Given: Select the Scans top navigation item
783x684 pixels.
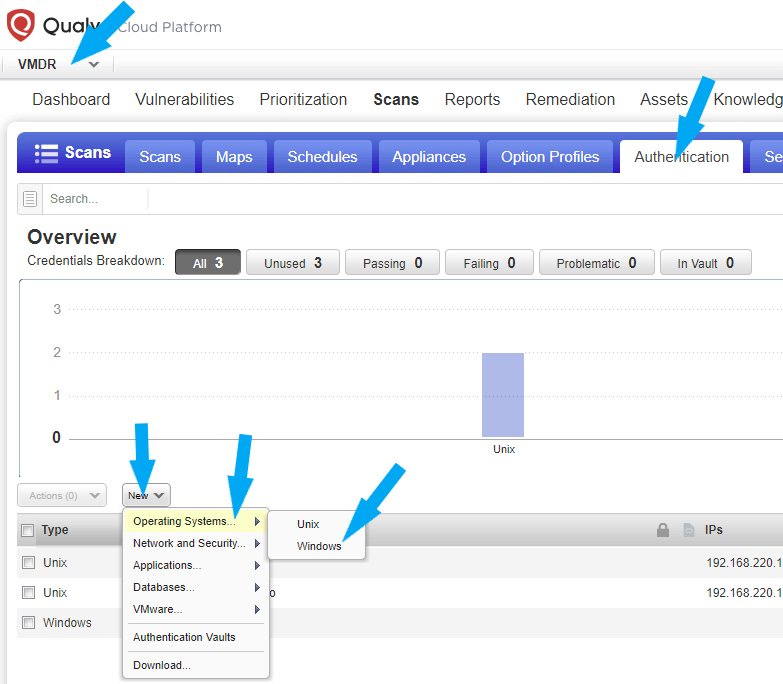Looking at the screenshot, I should pyautogui.click(x=396, y=99).
